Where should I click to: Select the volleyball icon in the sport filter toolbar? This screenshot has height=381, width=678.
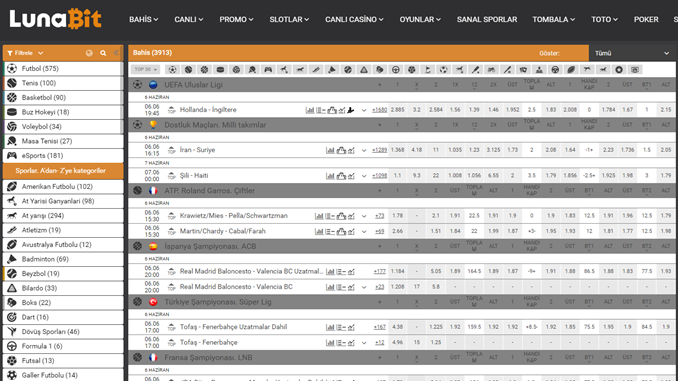click(x=236, y=69)
